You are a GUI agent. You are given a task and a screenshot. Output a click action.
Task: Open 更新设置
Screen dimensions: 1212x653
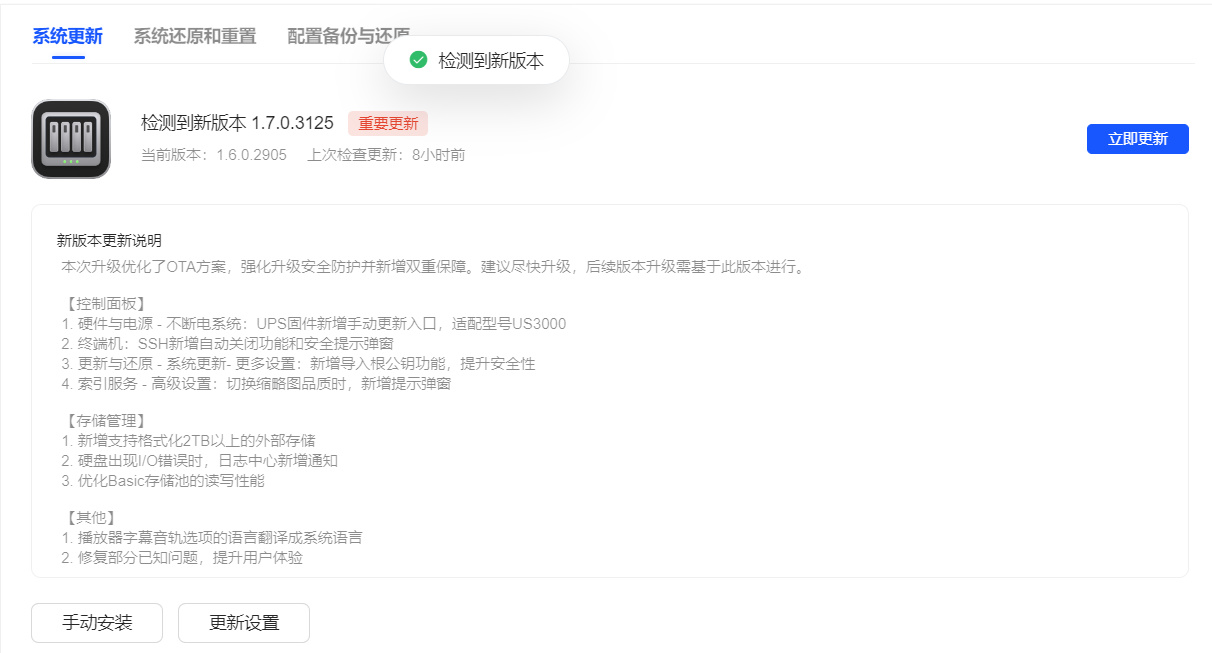tap(244, 623)
